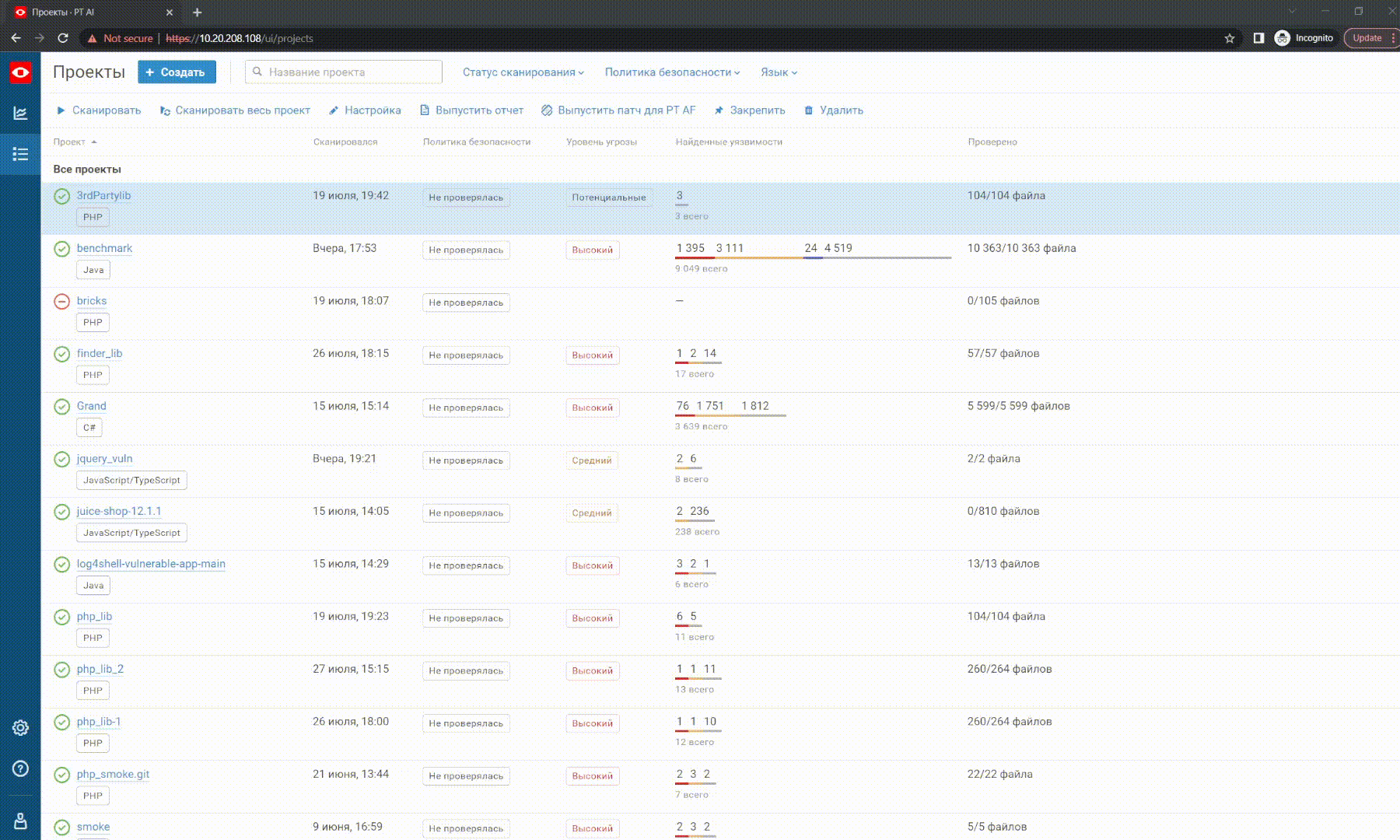Click the Не проверялась badge for benchmark
The height and width of the screenshot is (840, 1400).
[x=466, y=250]
